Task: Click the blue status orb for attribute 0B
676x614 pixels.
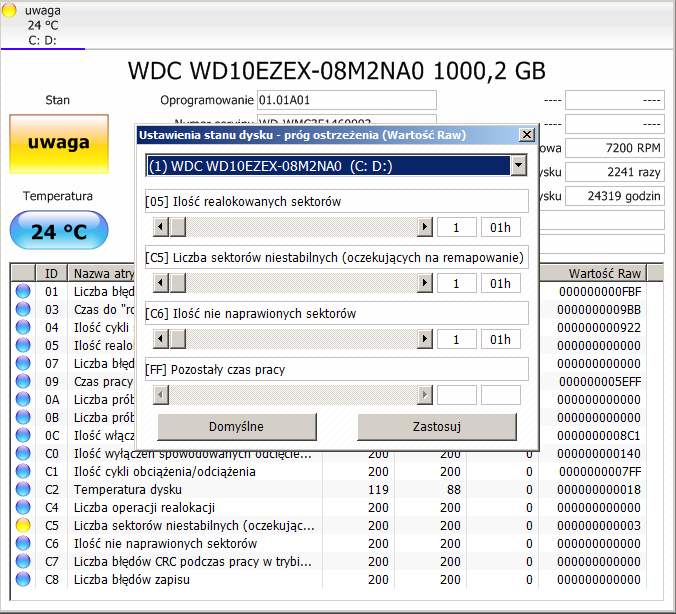Action: coord(23,417)
